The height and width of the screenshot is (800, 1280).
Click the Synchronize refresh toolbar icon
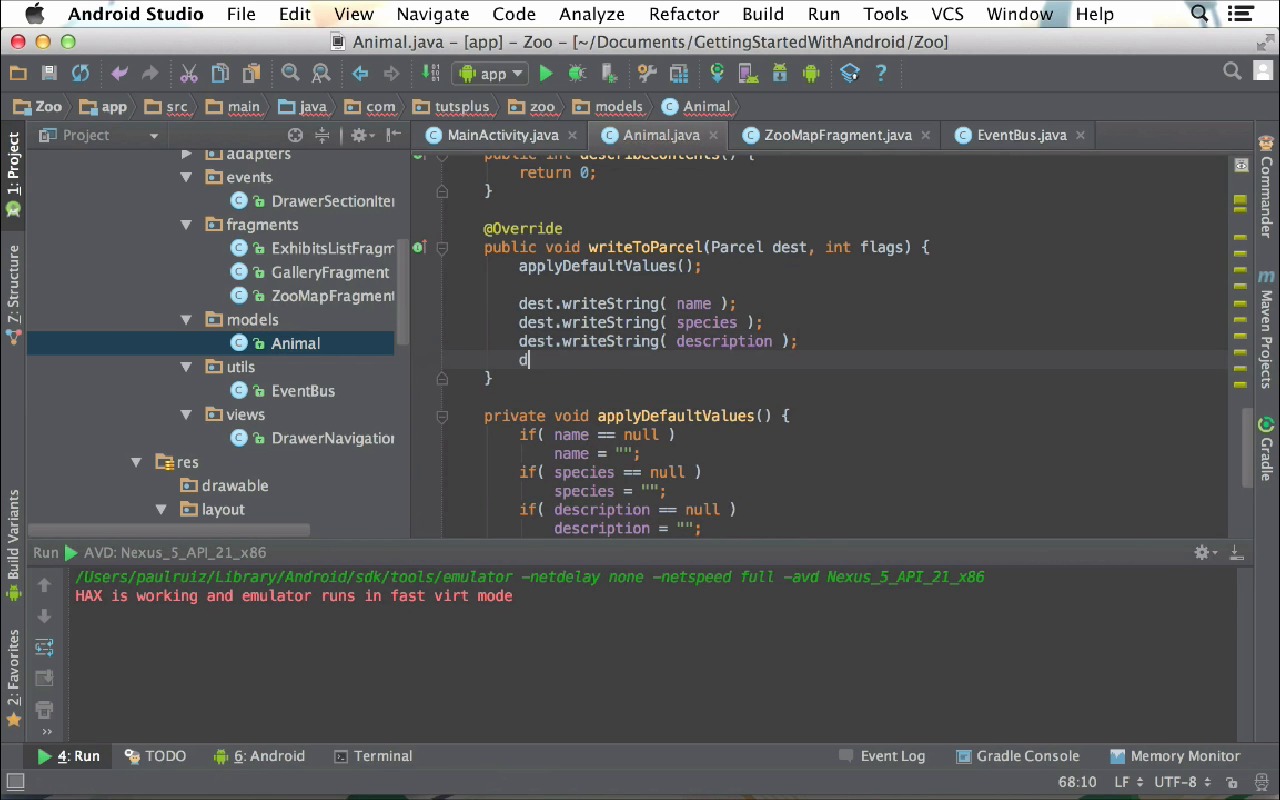click(x=80, y=73)
